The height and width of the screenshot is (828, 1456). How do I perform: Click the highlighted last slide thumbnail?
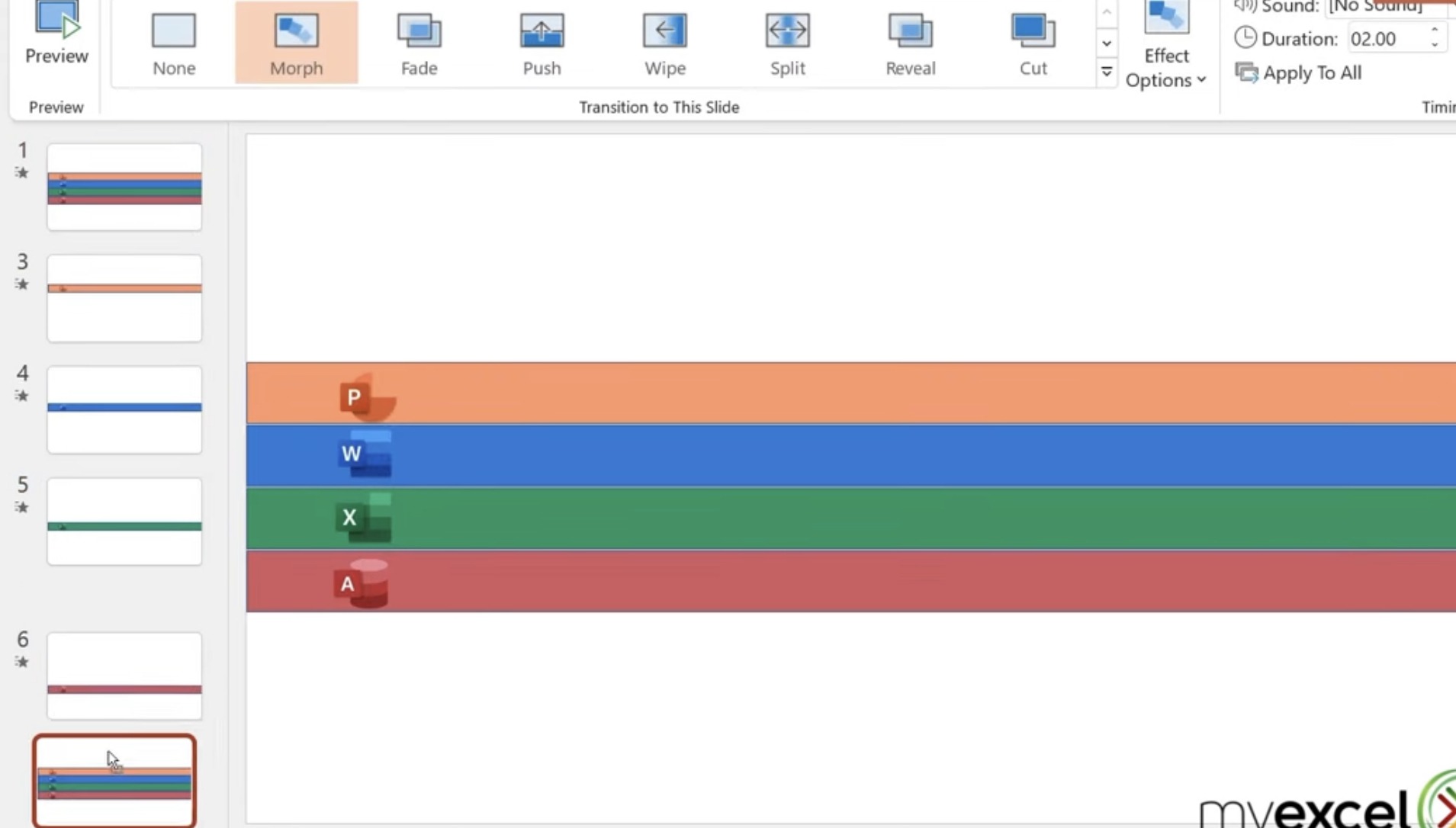[114, 781]
